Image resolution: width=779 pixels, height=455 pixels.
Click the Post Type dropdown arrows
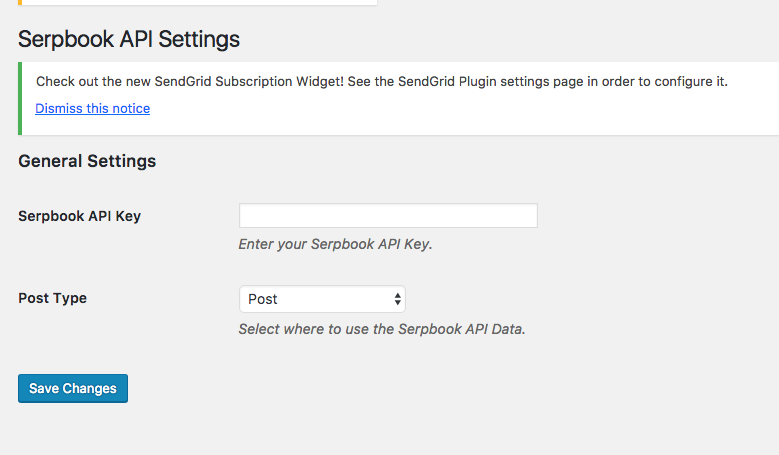(398, 299)
